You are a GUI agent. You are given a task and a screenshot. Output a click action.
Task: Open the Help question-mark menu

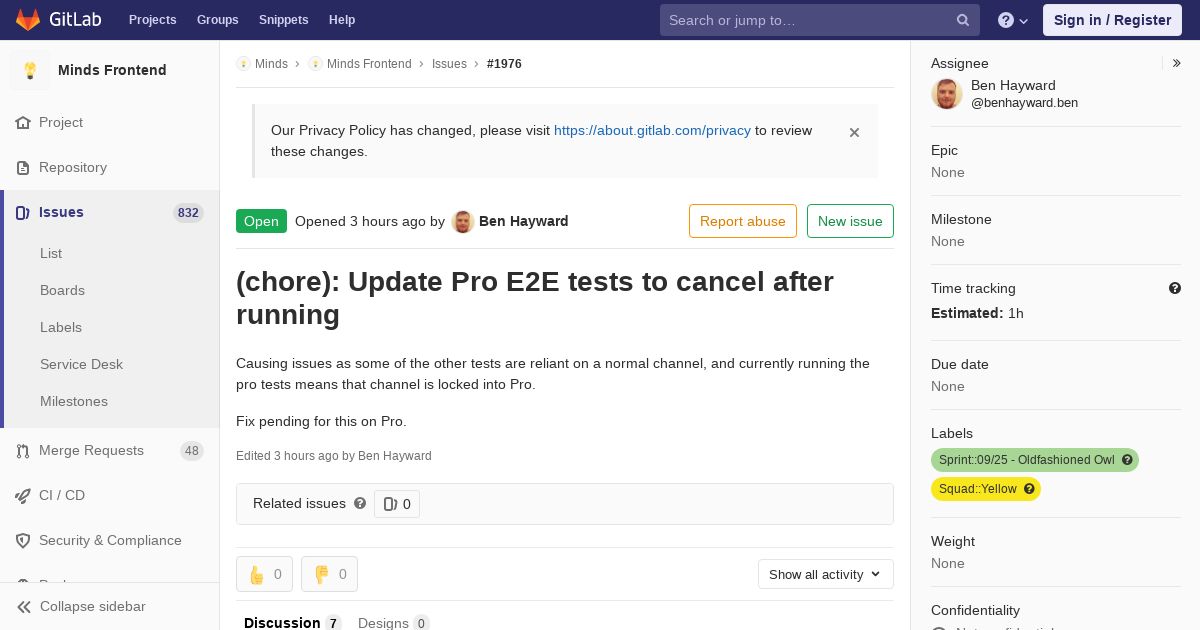(x=1013, y=20)
